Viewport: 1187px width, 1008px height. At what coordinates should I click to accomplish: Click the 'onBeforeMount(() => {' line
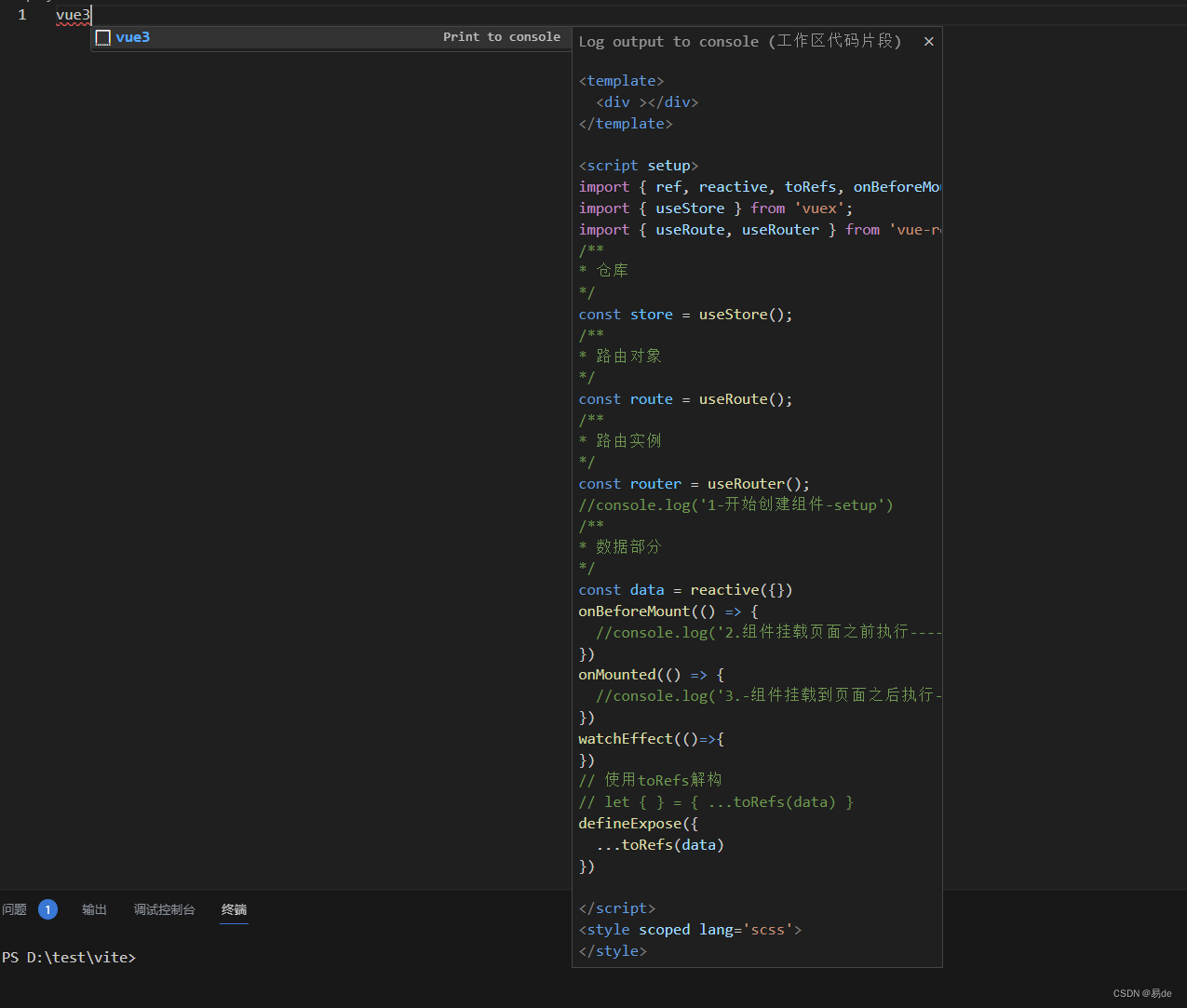pos(668,612)
